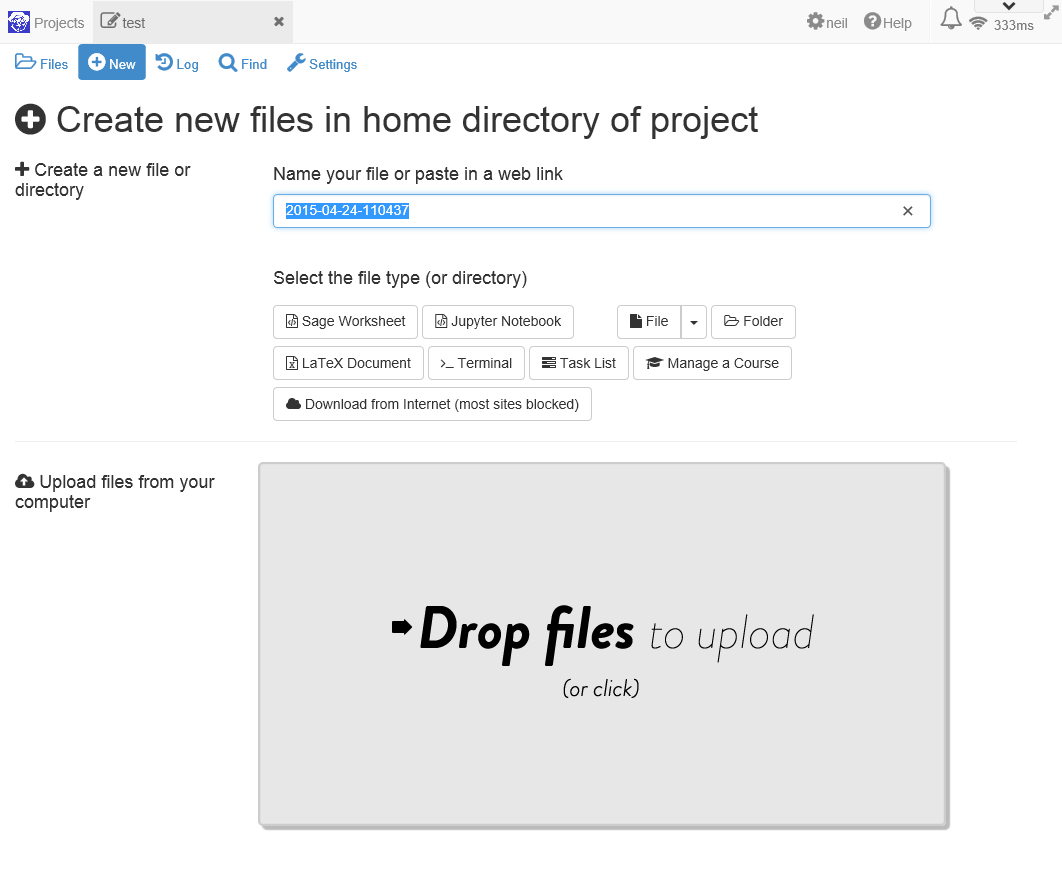This screenshot has width=1062, height=895.
Task: Expand the top chevron dropdown panel
Action: tap(1008, 7)
